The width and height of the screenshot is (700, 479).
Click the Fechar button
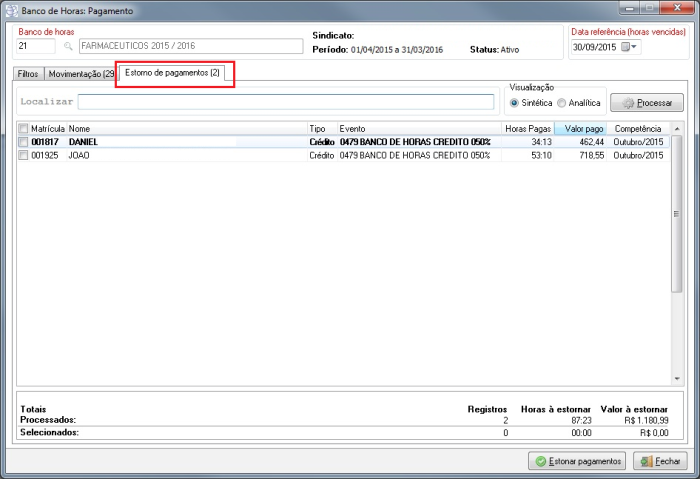pyautogui.click(x=659, y=461)
